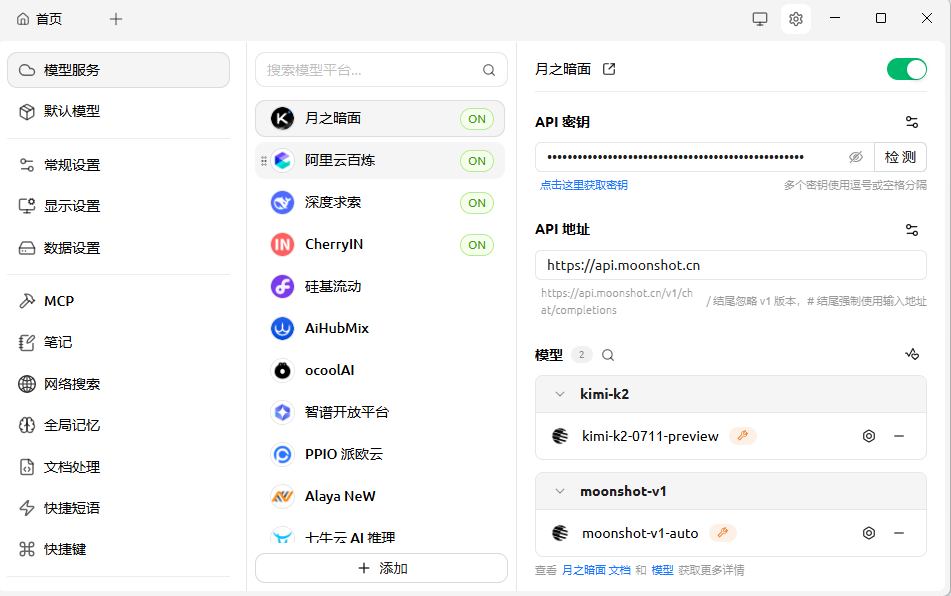Click the settings gear icon in title bar
The width and height of the screenshot is (951, 596).
tap(796, 19)
